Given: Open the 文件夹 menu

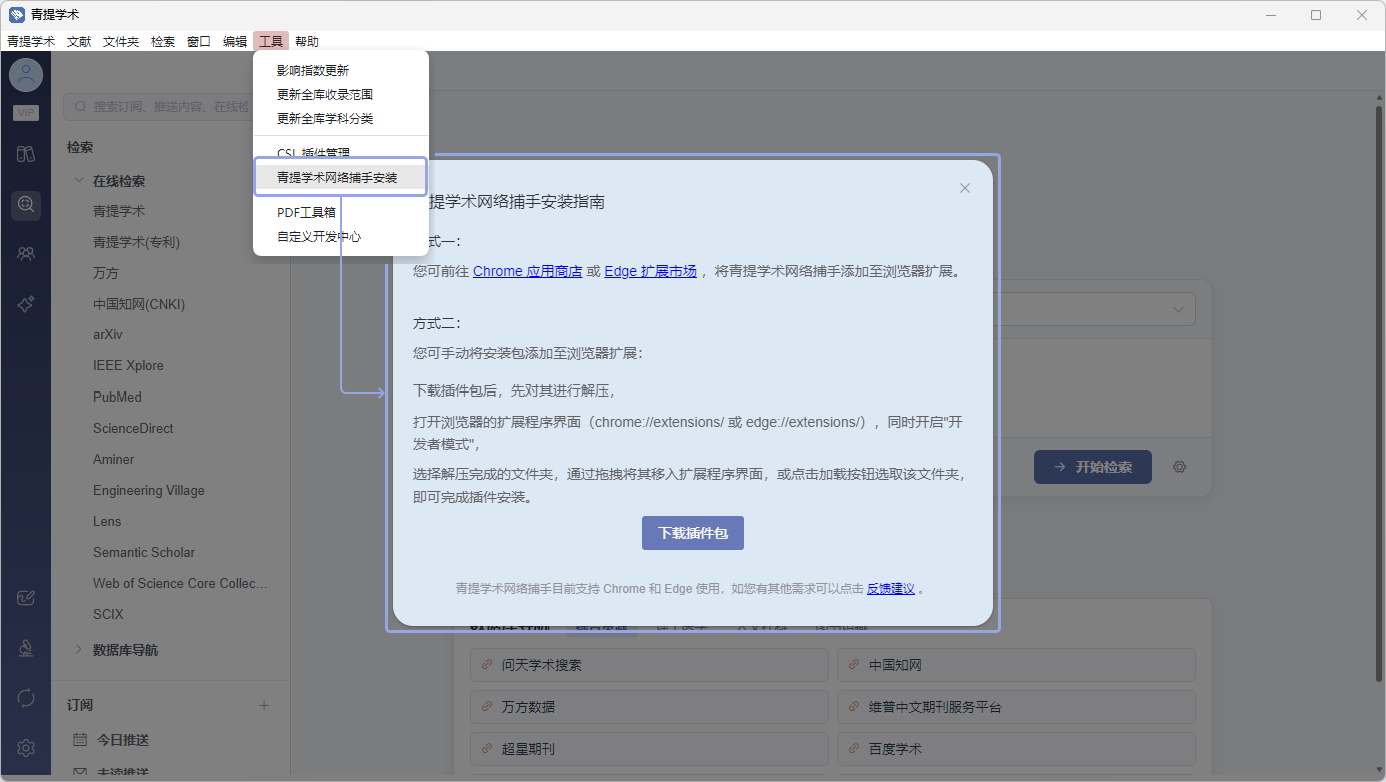Looking at the screenshot, I should (121, 41).
